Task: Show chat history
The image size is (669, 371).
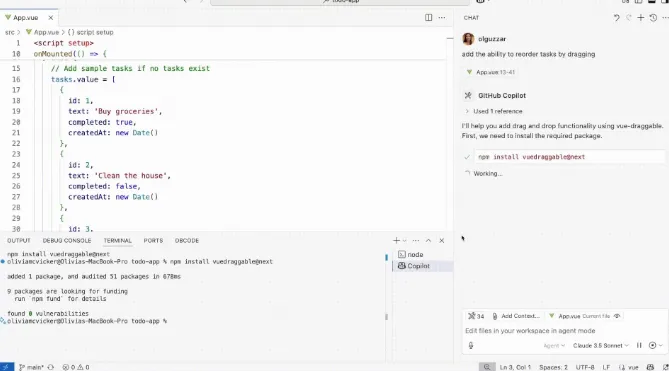Action: [x=653, y=17]
